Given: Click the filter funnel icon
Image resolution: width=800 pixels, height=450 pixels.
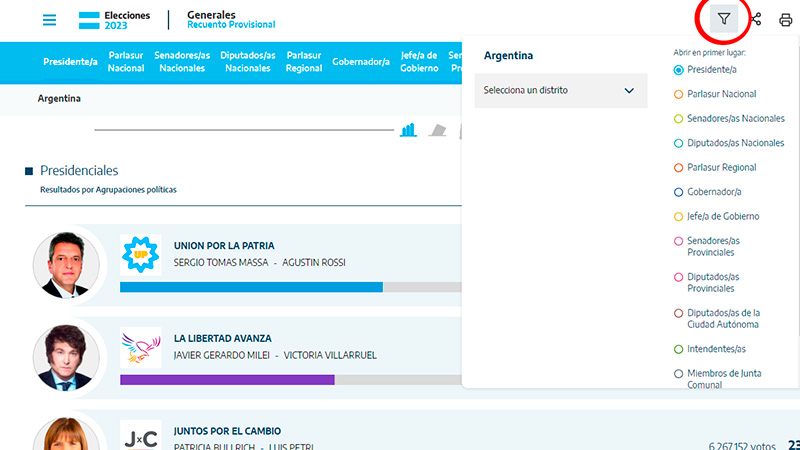Looking at the screenshot, I should tap(723, 19).
